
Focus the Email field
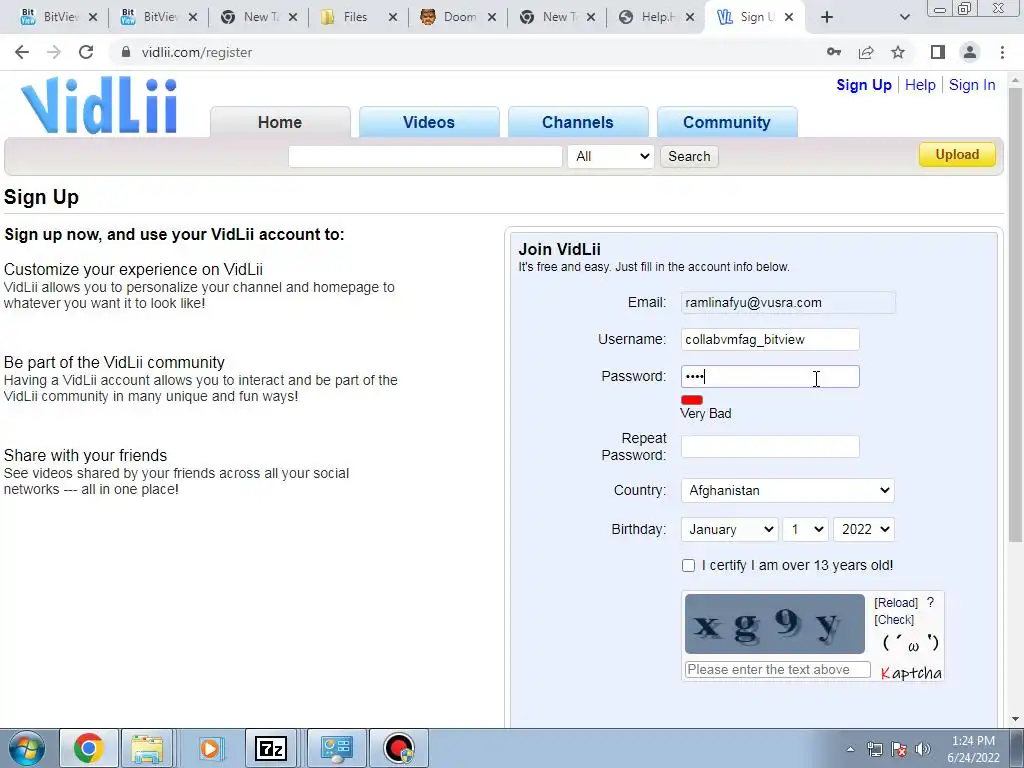pos(788,302)
